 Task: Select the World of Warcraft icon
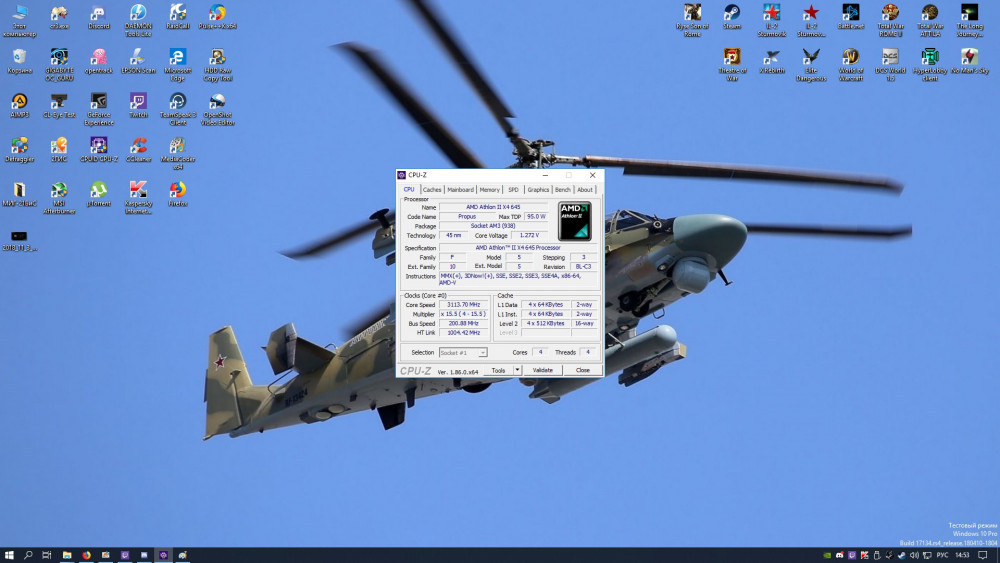pyautogui.click(x=851, y=57)
